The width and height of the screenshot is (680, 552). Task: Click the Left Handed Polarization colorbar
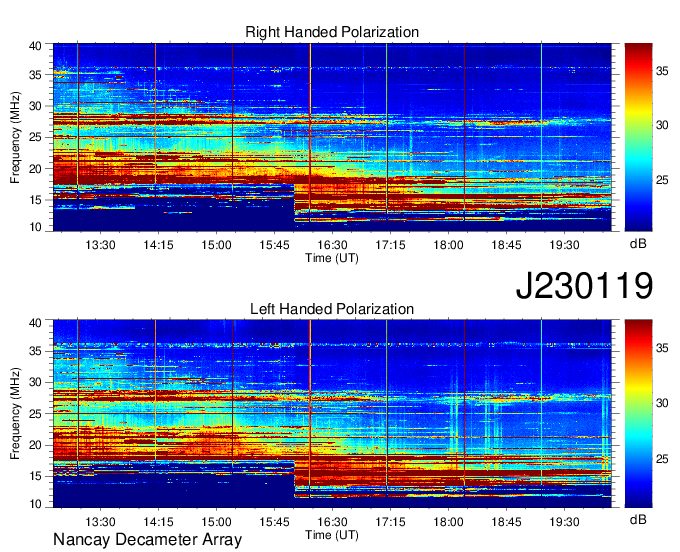tap(638, 414)
